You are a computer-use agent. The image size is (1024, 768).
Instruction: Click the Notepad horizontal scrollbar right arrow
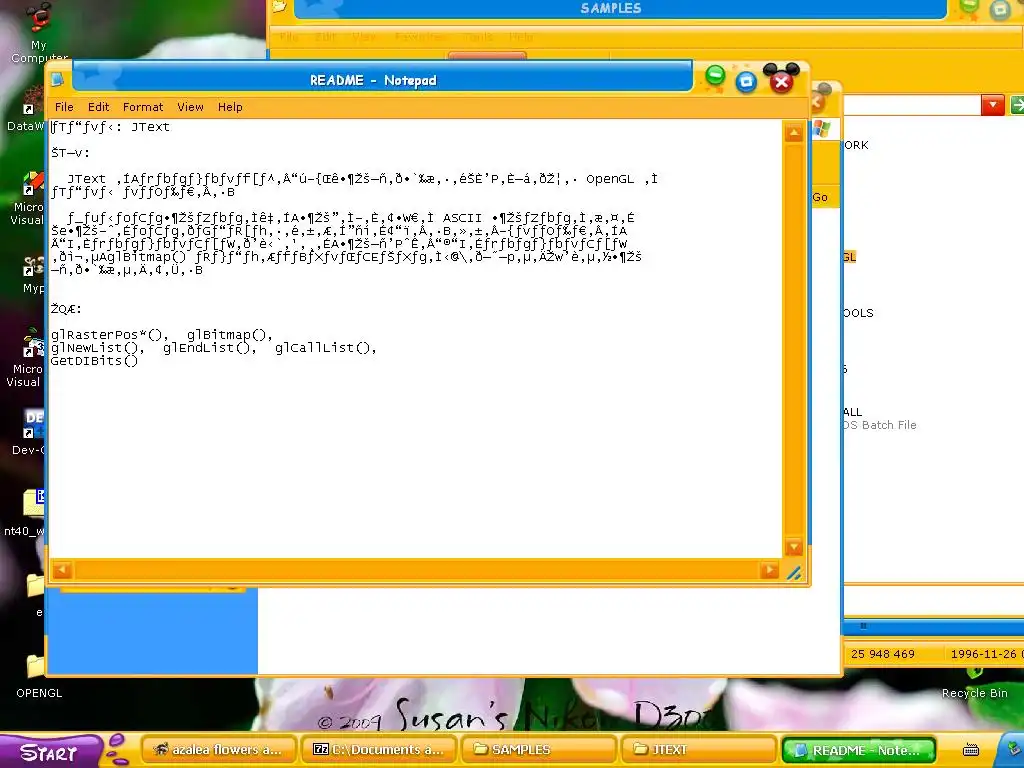(x=769, y=570)
